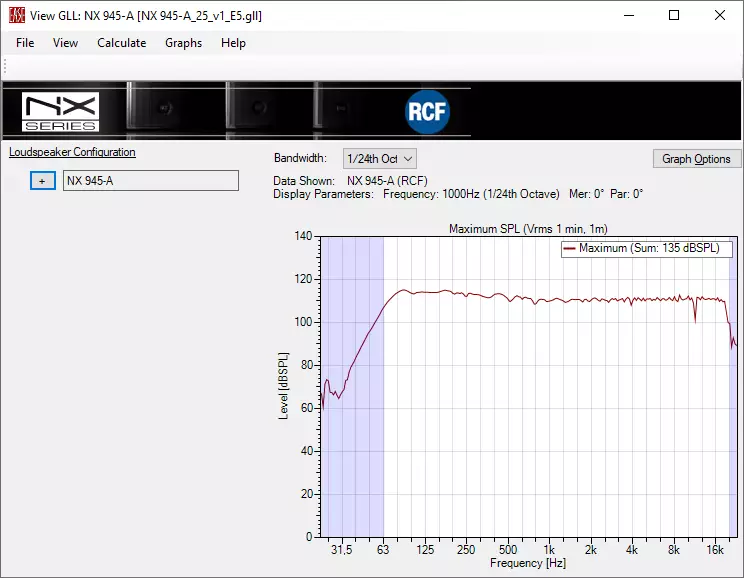Click the Maximum SPL graph title
This screenshot has height=578, width=744.
[528, 229]
